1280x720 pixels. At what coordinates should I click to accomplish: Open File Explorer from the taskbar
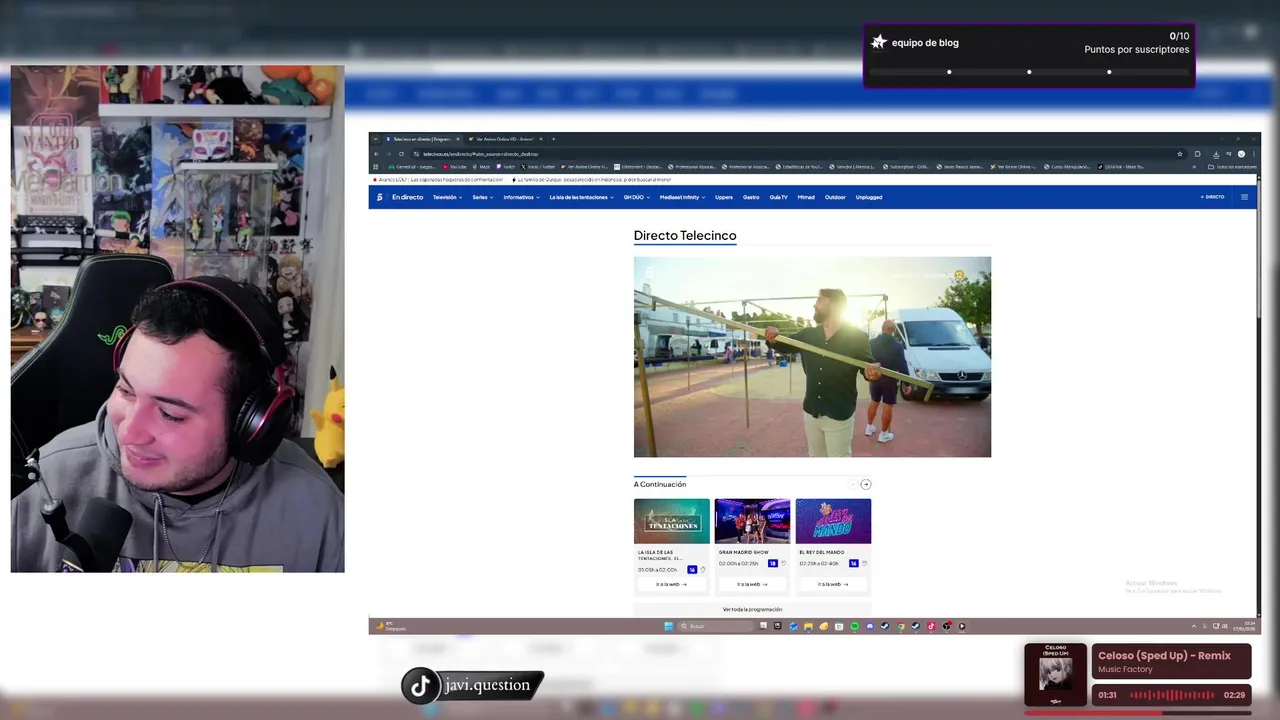click(808, 626)
